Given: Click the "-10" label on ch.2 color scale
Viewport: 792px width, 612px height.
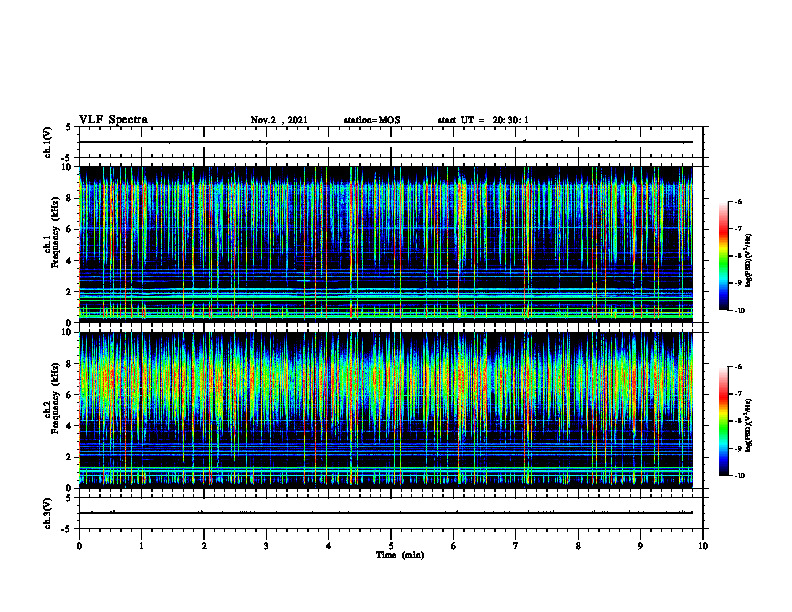Looking at the screenshot, I should [739, 476].
